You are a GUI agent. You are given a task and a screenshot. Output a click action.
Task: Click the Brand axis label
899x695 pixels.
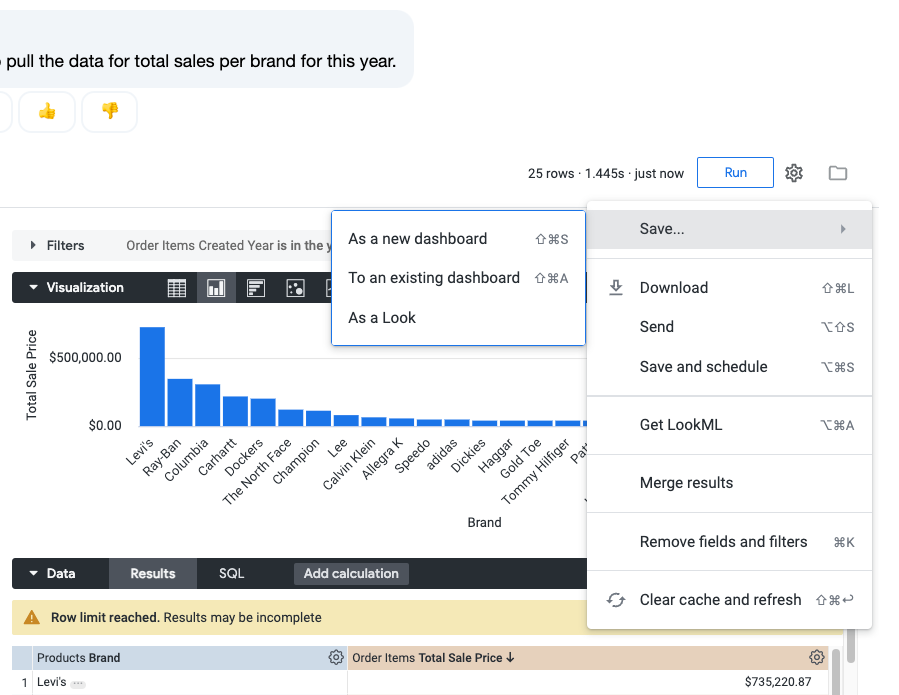[484, 522]
